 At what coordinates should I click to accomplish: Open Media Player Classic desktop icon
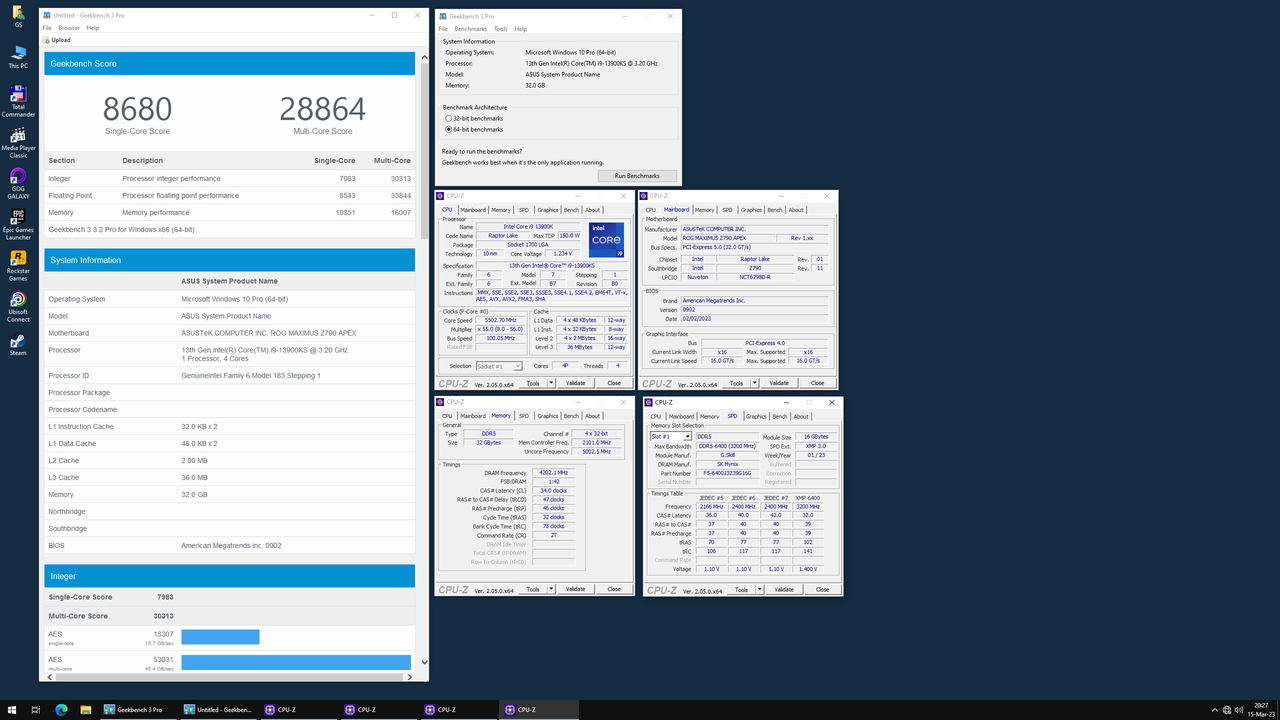pos(18,144)
